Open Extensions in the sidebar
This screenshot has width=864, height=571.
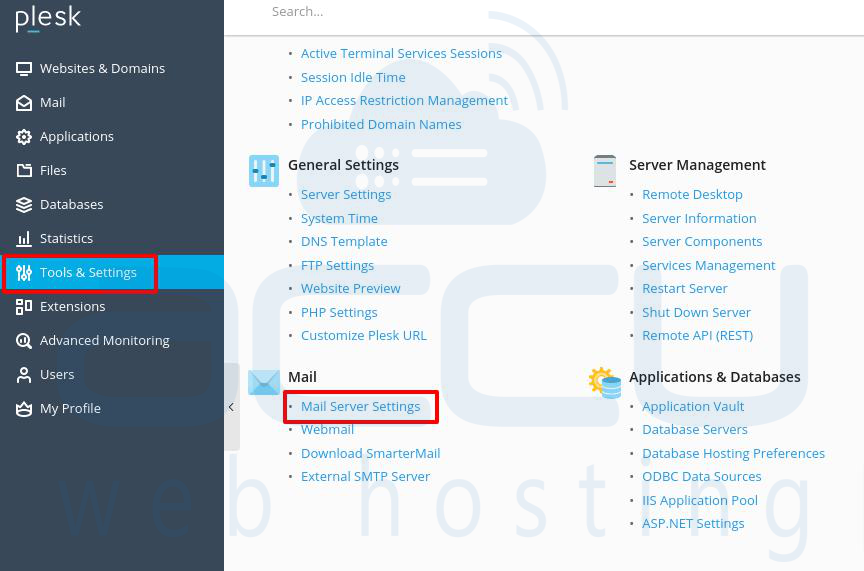point(72,307)
